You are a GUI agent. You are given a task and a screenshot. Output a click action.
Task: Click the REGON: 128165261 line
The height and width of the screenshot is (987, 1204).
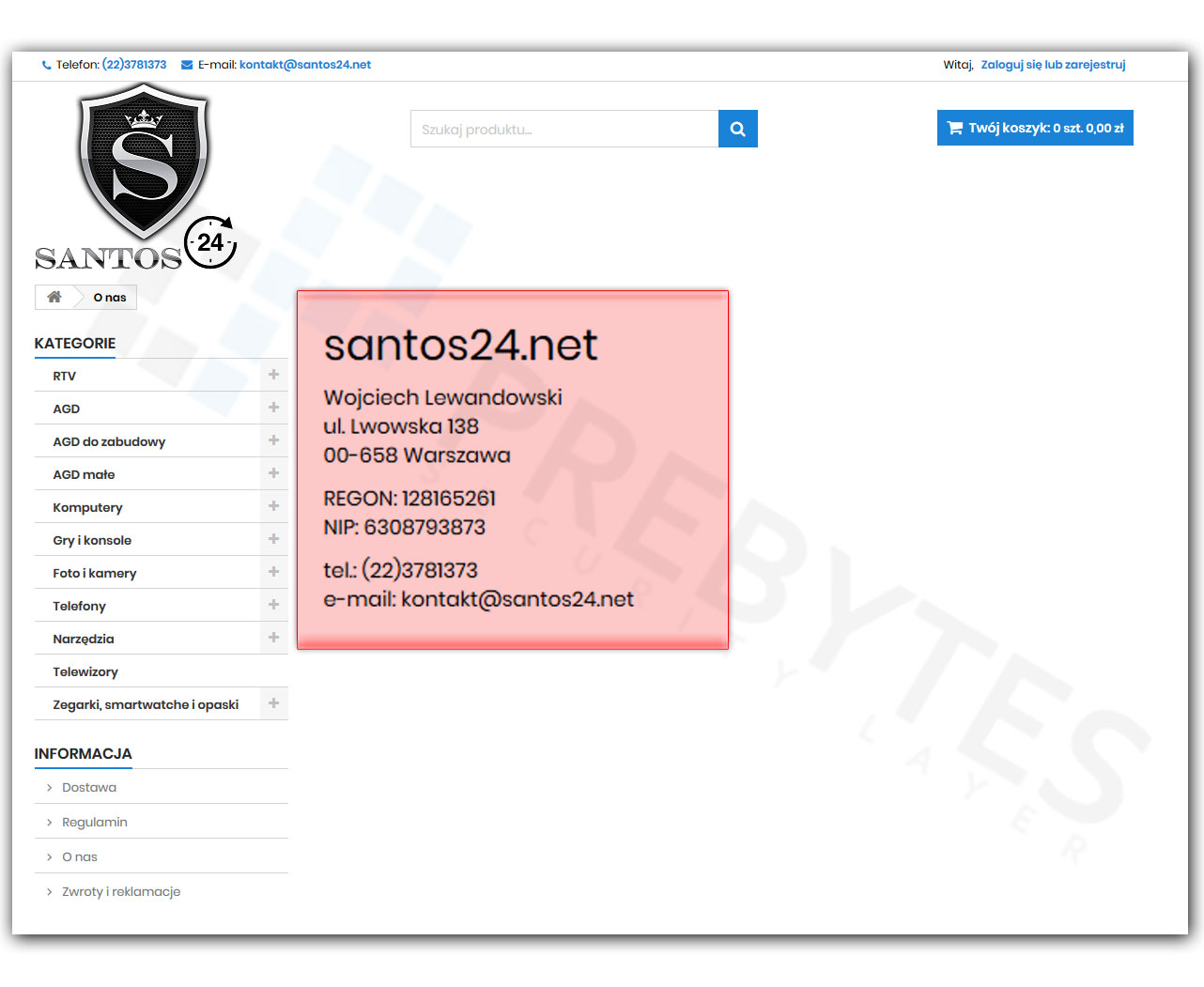(x=409, y=499)
